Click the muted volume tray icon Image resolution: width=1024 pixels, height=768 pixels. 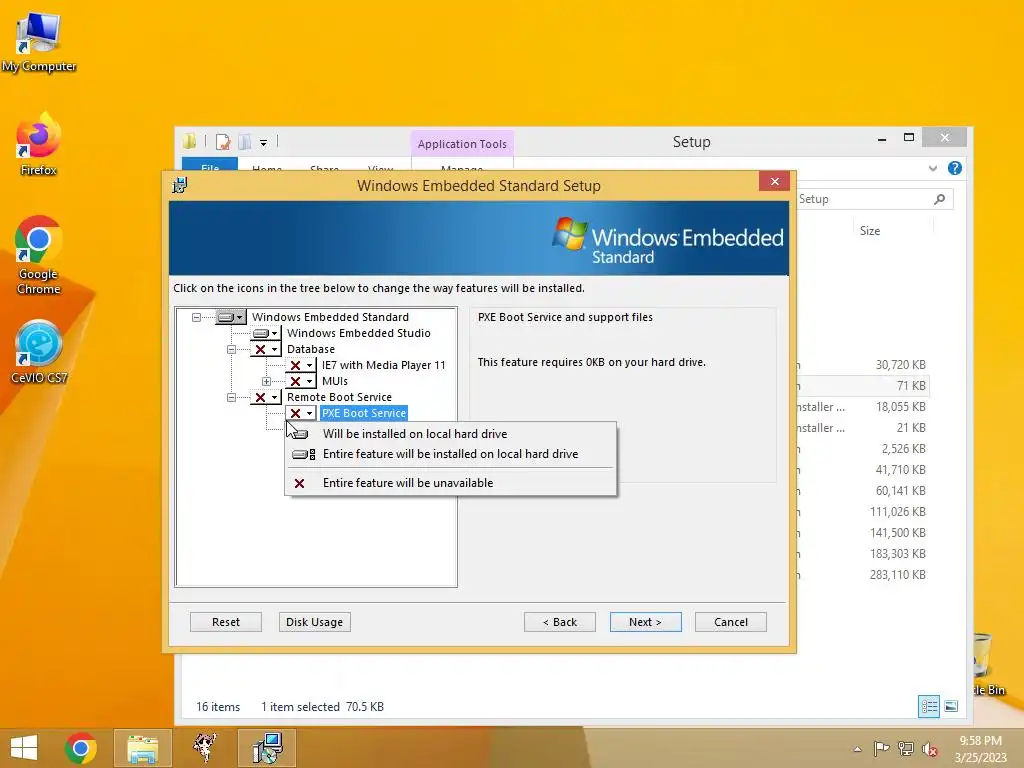click(929, 749)
